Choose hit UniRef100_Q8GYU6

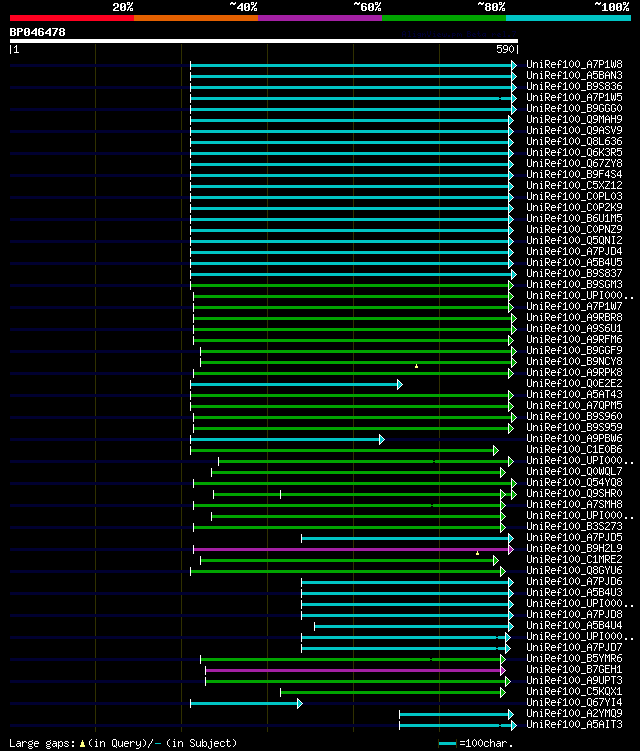pos(574,571)
